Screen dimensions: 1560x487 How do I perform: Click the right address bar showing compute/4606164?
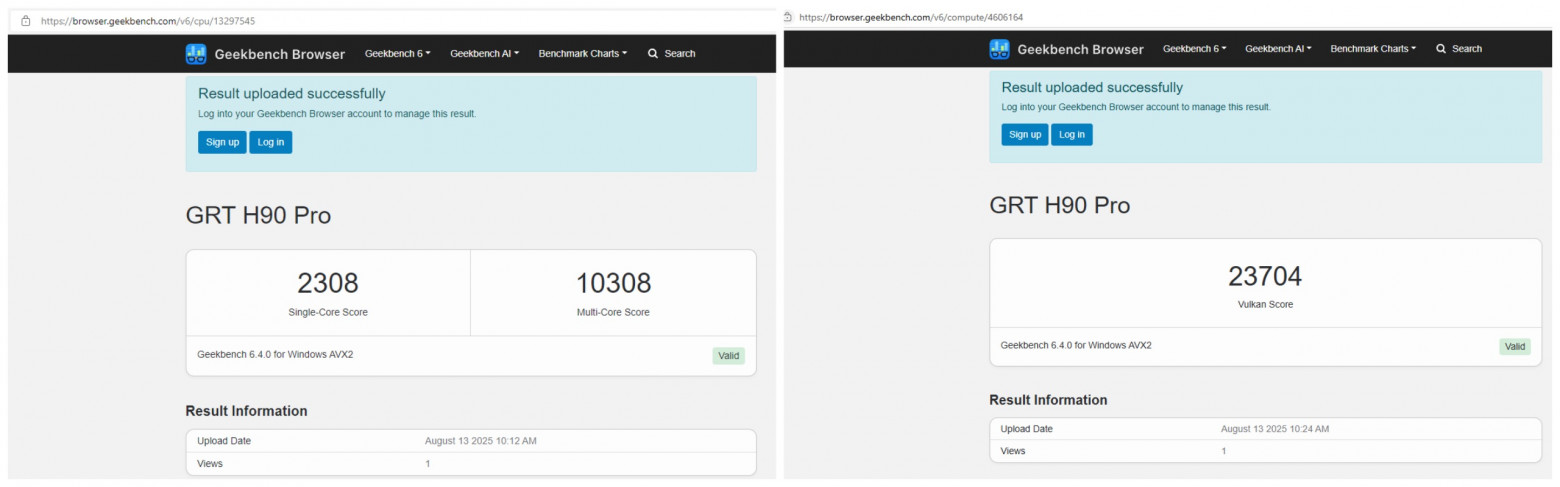coord(911,17)
